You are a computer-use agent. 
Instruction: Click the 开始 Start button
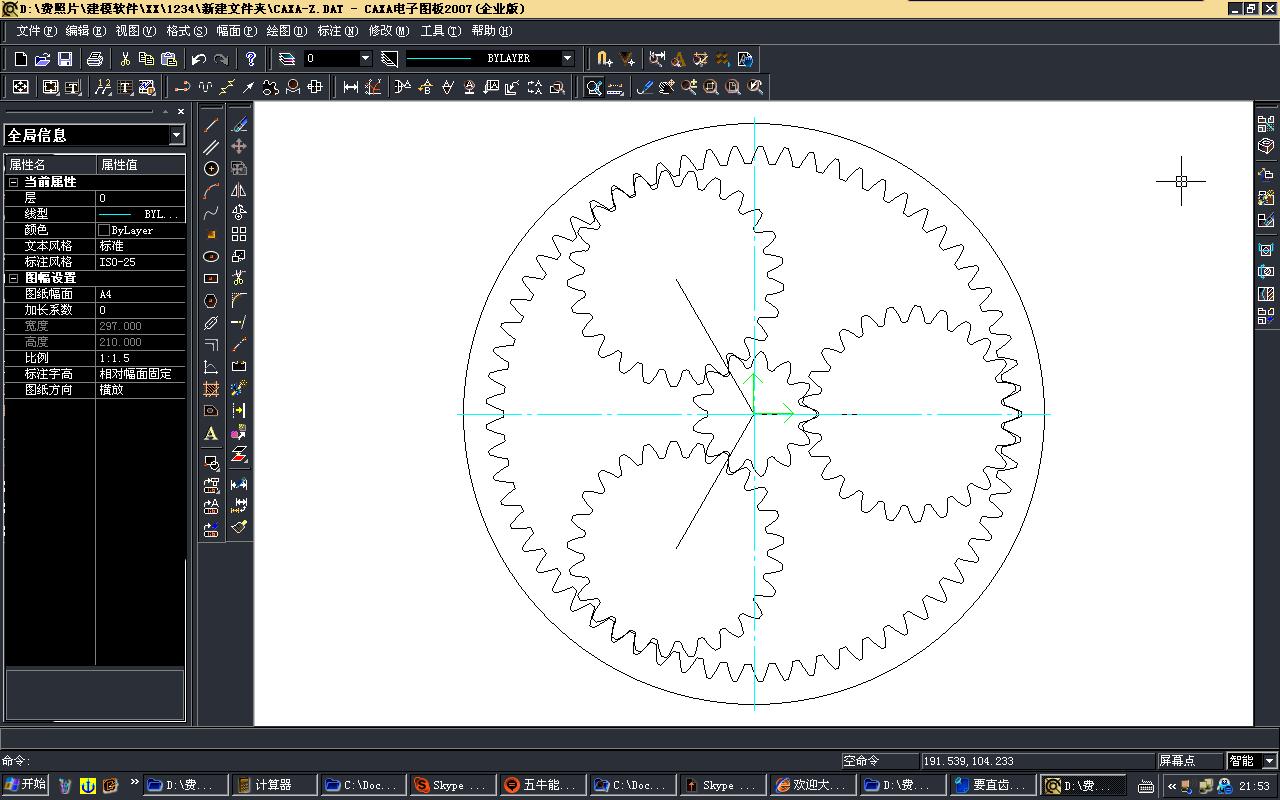pos(25,785)
